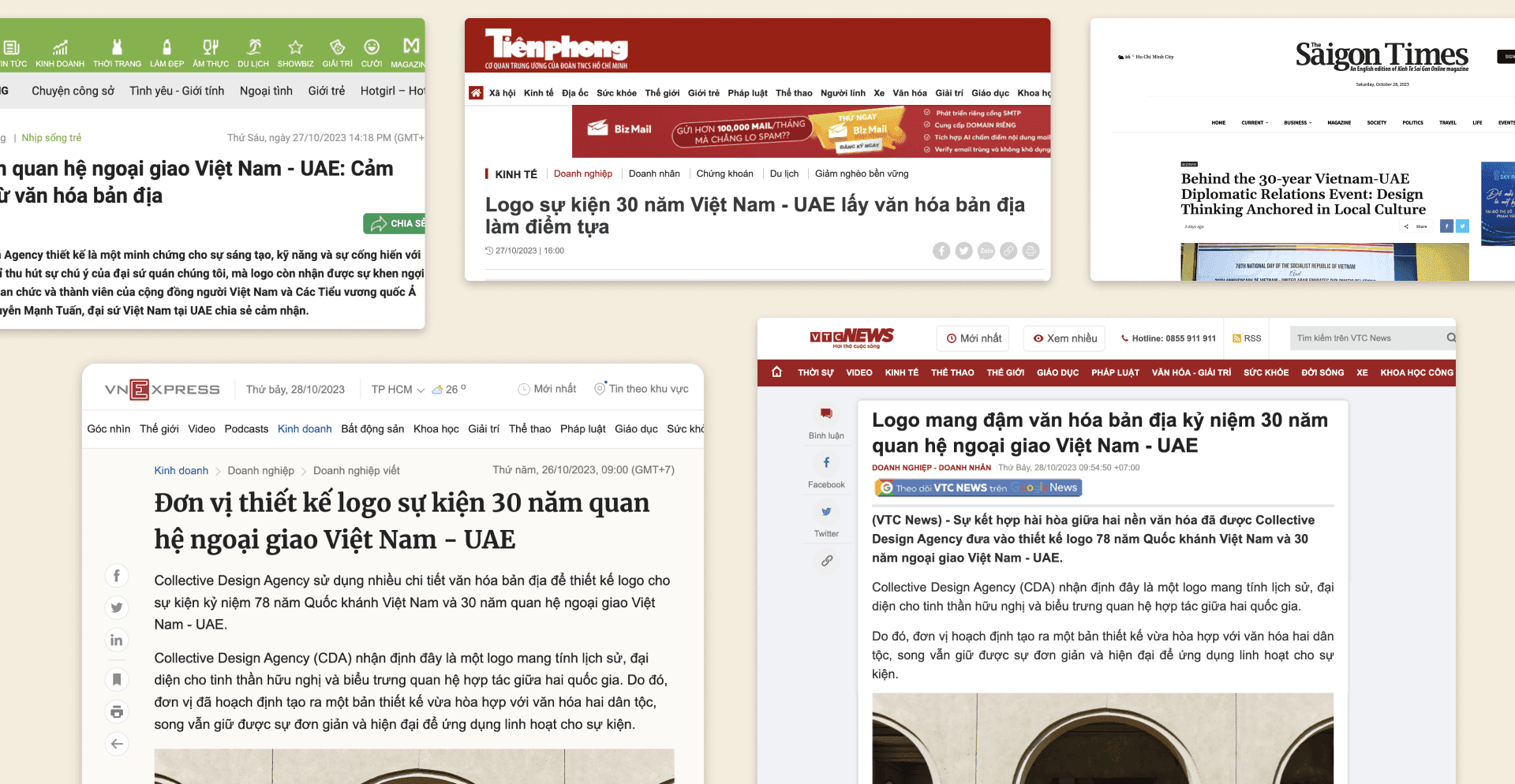Share Tiền Phong article via Zalo
This screenshot has height=784, width=1515.
[x=986, y=251]
